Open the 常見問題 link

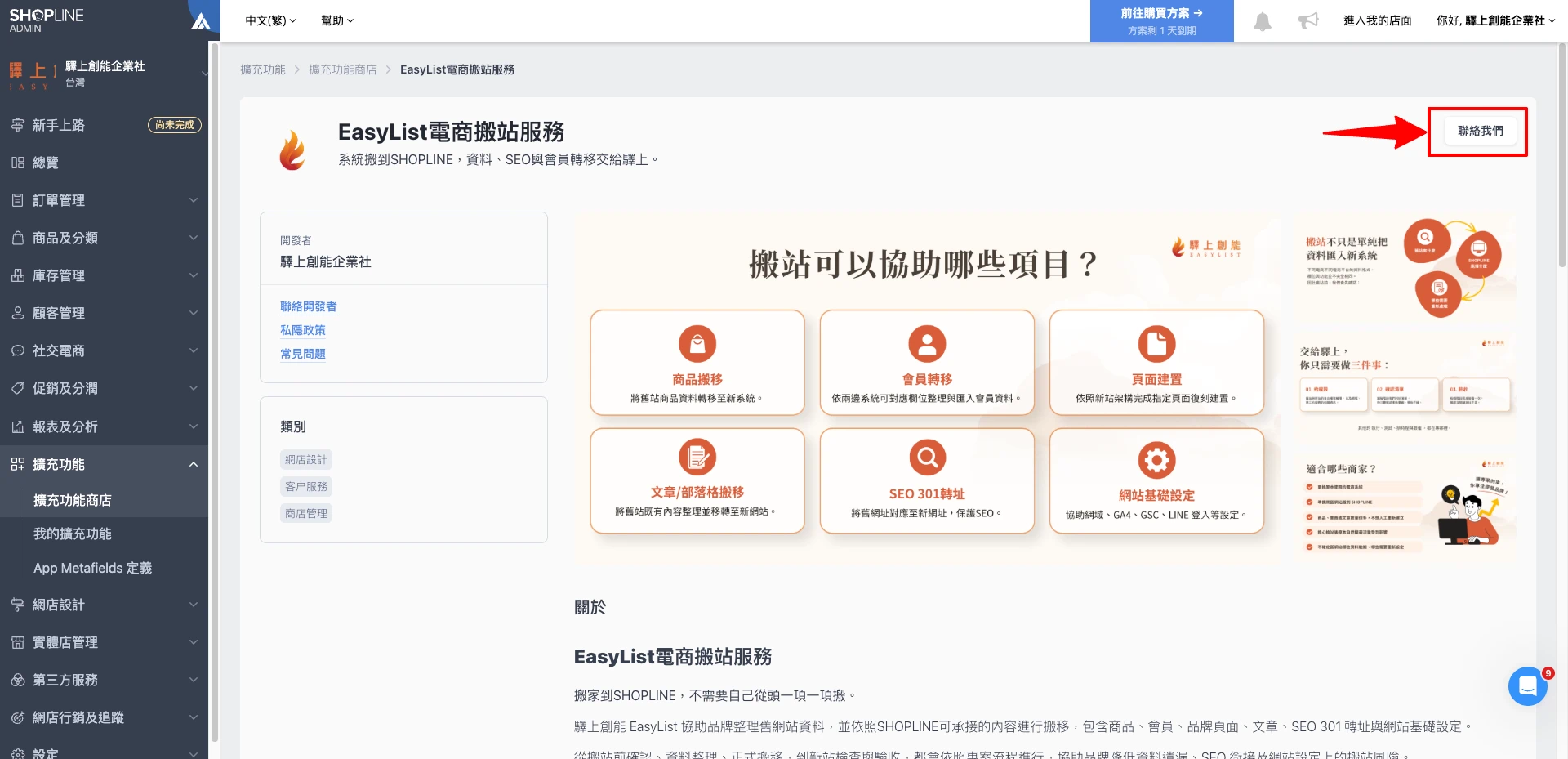pyautogui.click(x=303, y=354)
